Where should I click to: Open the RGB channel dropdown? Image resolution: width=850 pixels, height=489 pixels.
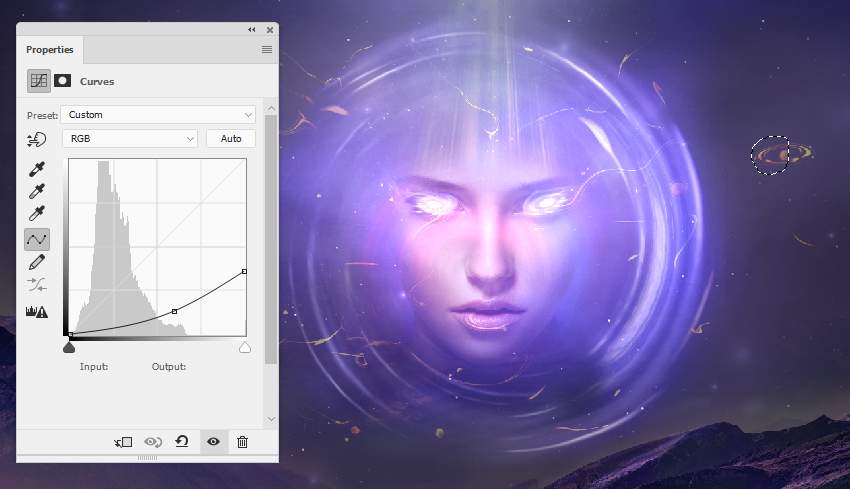[x=130, y=138]
